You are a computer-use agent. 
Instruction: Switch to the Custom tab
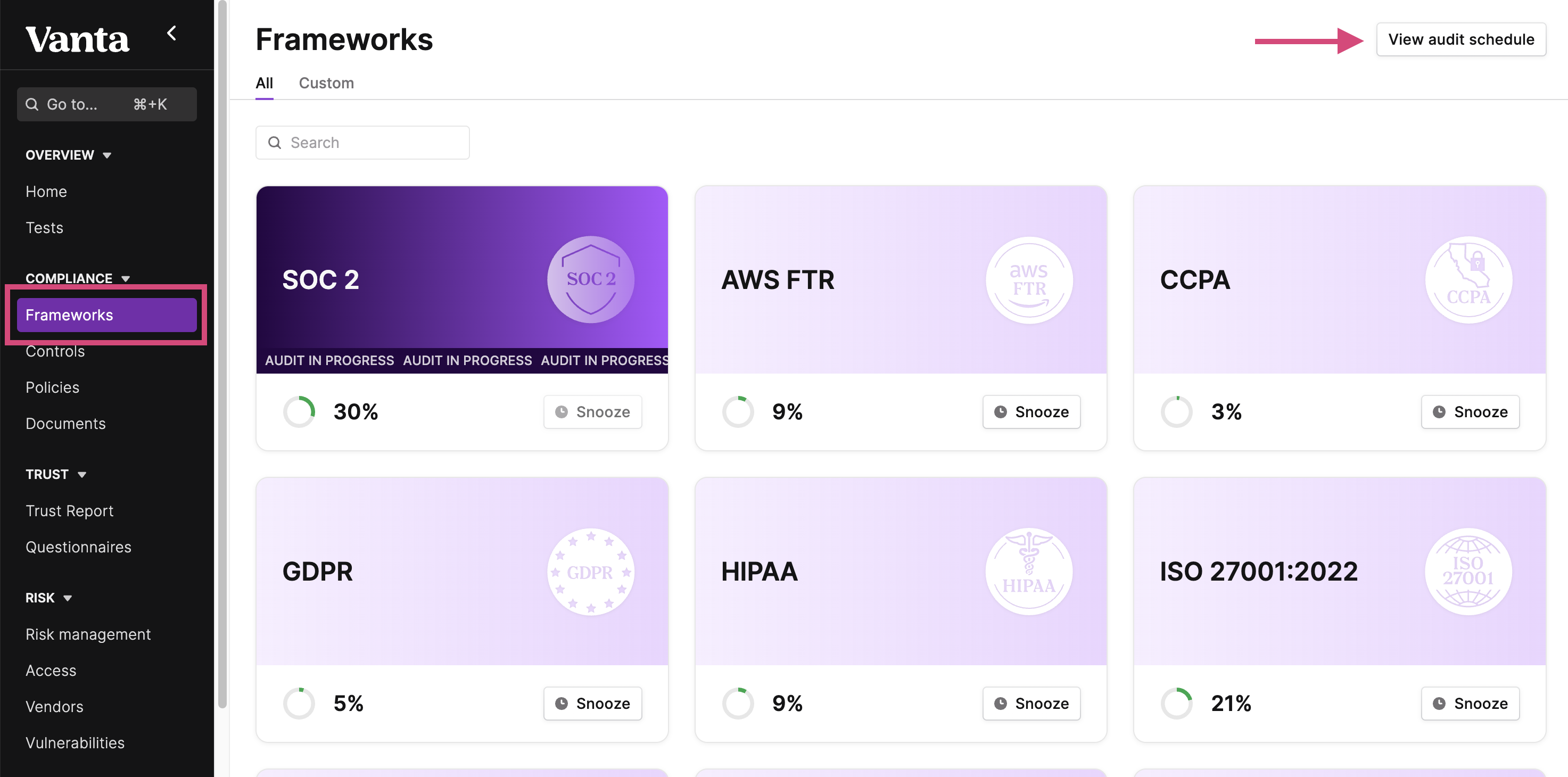[326, 82]
